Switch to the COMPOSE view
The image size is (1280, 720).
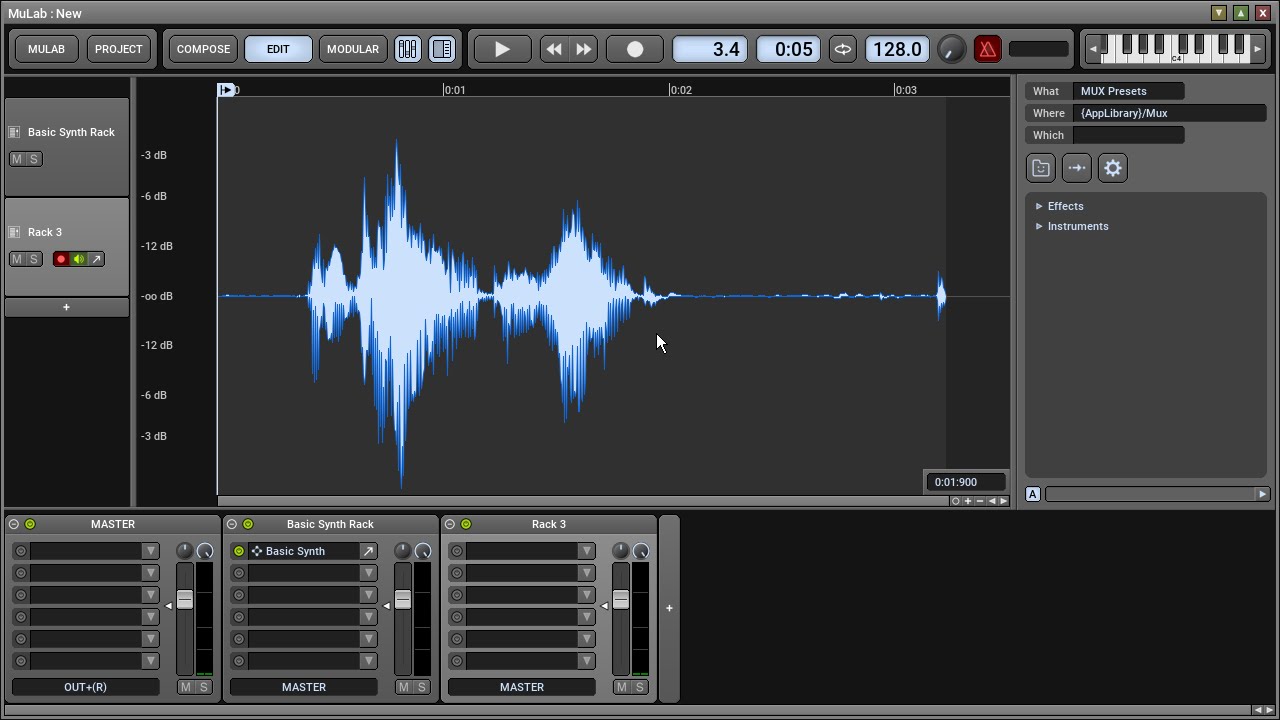tap(203, 49)
